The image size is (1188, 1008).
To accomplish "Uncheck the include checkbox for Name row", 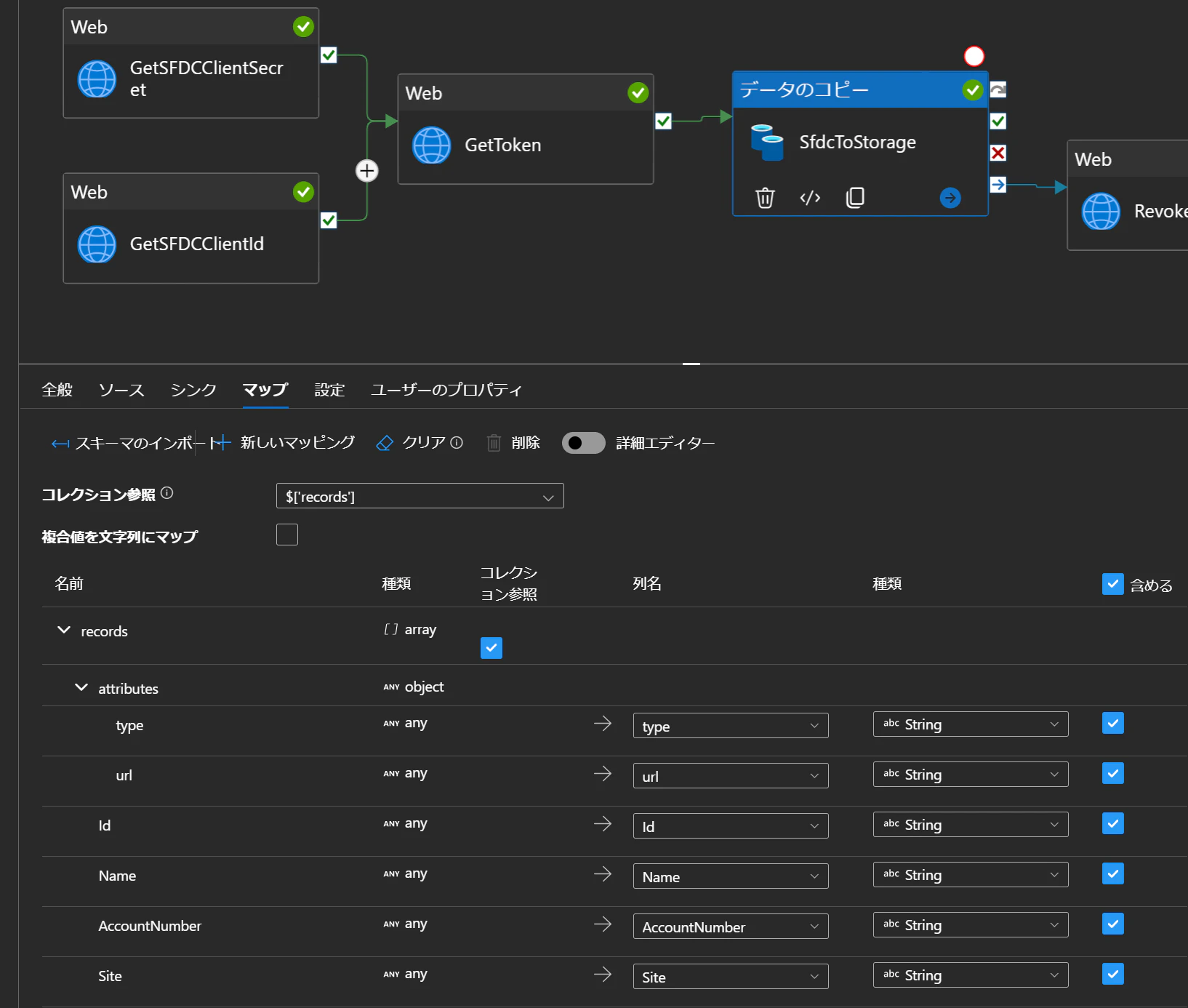I will (1112, 873).
